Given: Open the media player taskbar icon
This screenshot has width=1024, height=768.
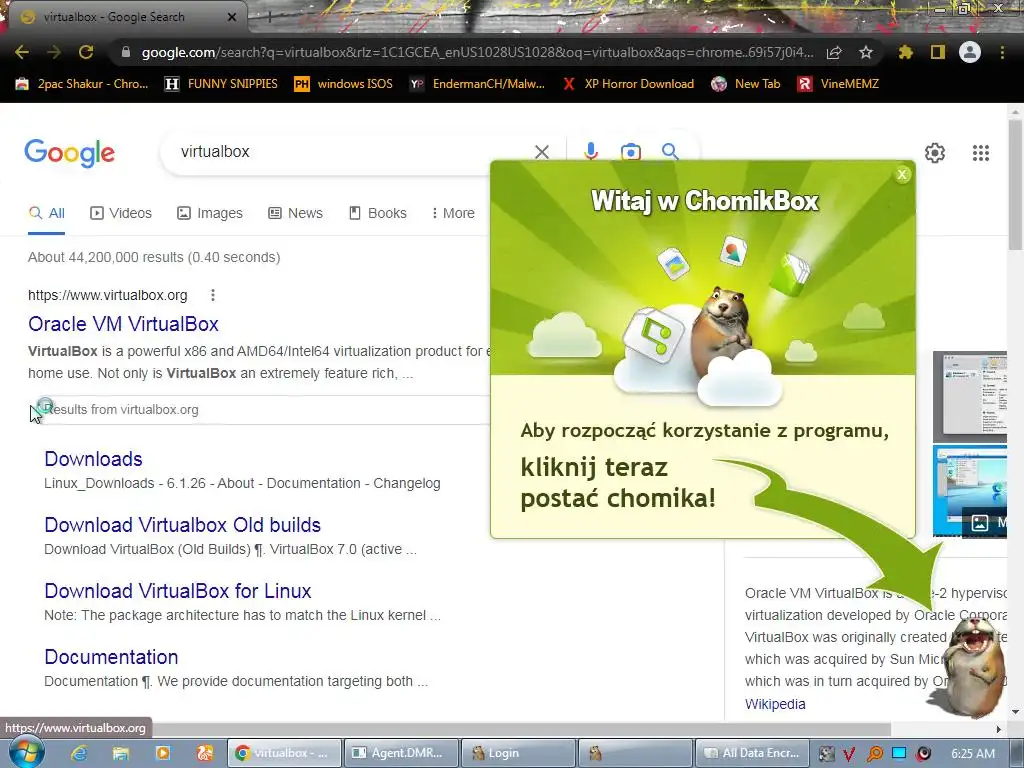Looking at the screenshot, I should [x=163, y=753].
